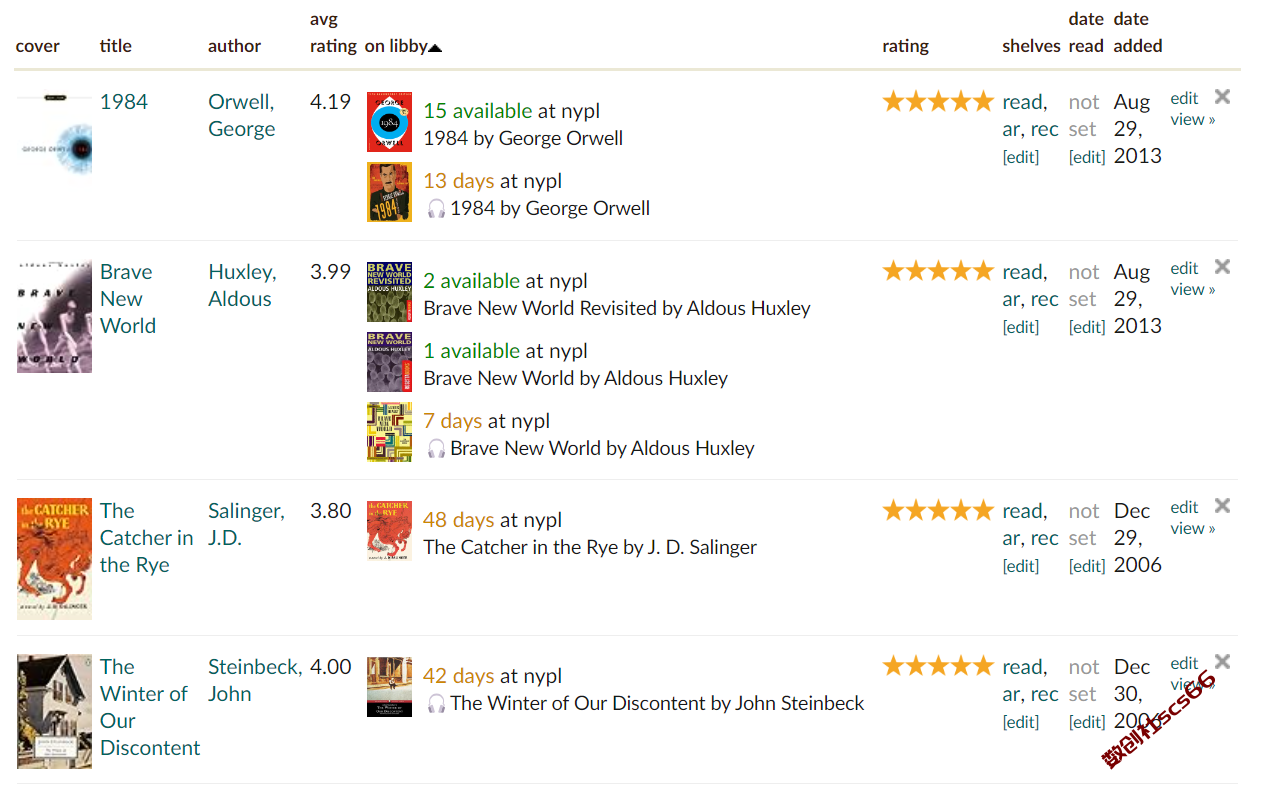Edit shelves for Brave New World
The height and width of the screenshot is (800, 1280).
pyautogui.click(x=1021, y=327)
